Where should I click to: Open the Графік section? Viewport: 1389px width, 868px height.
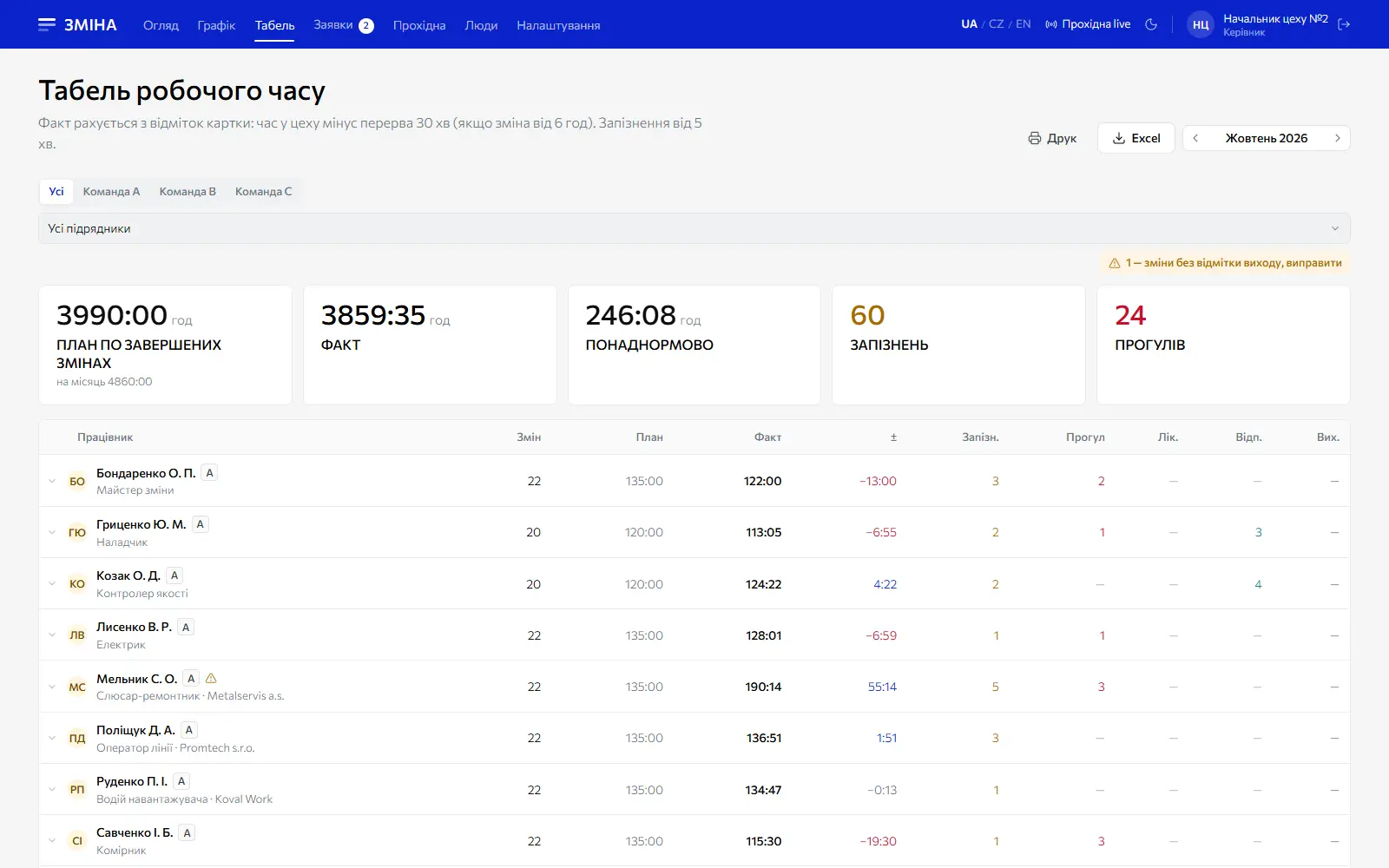(x=216, y=25)
